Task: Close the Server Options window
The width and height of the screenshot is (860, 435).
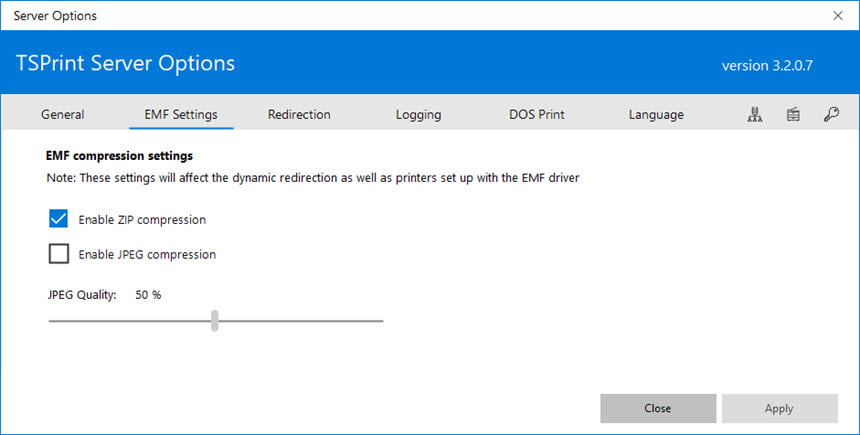Action: click(838, 15)
